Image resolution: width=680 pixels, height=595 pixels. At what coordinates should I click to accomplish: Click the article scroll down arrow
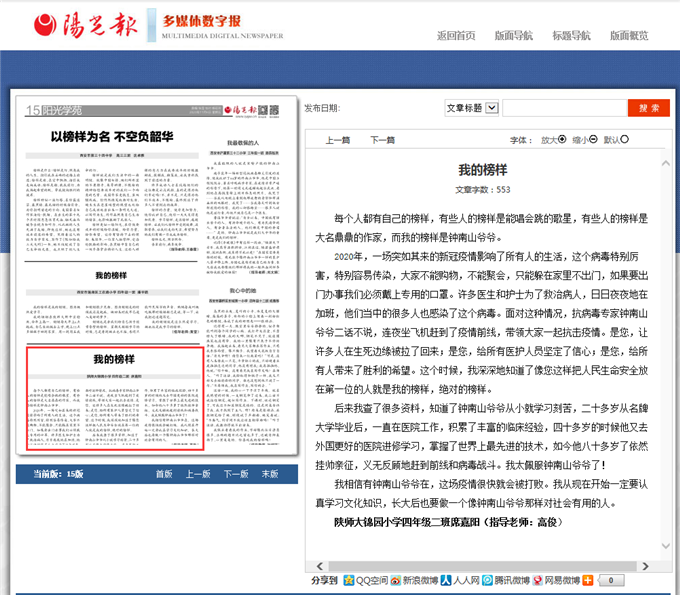666,546
